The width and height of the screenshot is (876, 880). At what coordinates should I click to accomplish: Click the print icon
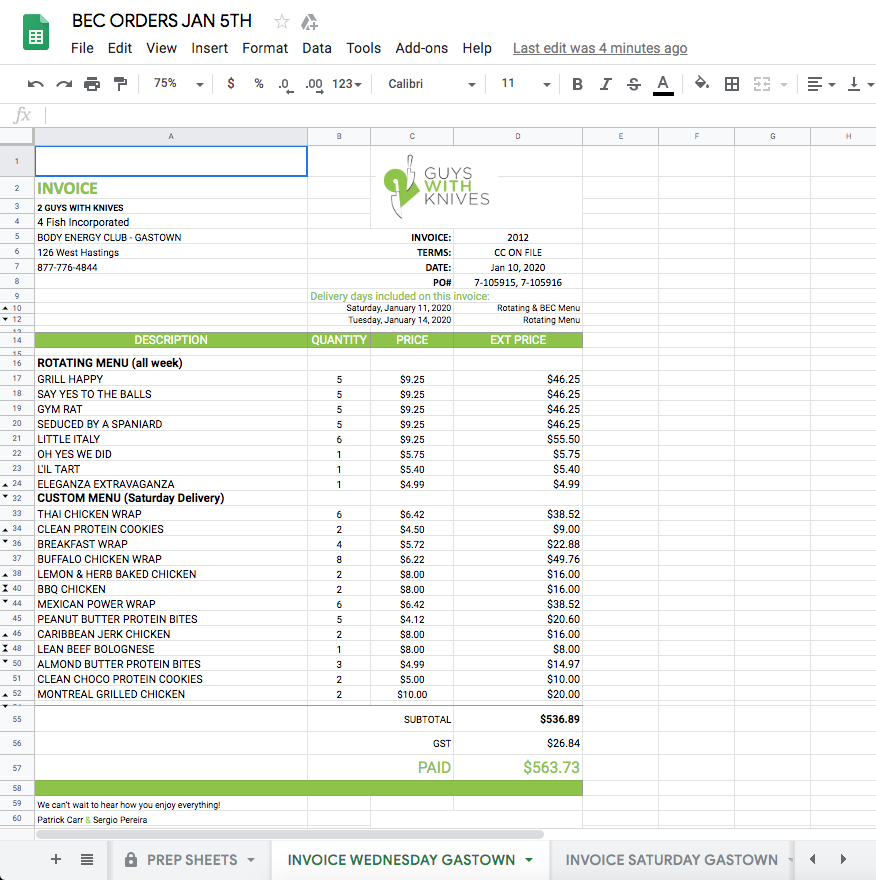tap(92, 84)
